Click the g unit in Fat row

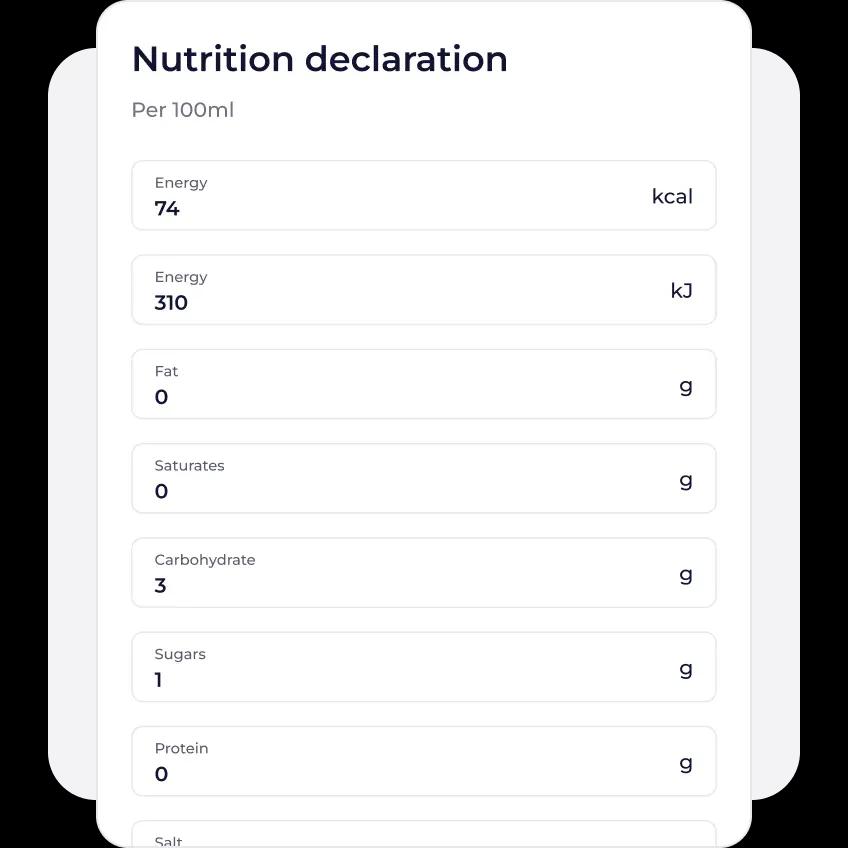pos(686,387)
